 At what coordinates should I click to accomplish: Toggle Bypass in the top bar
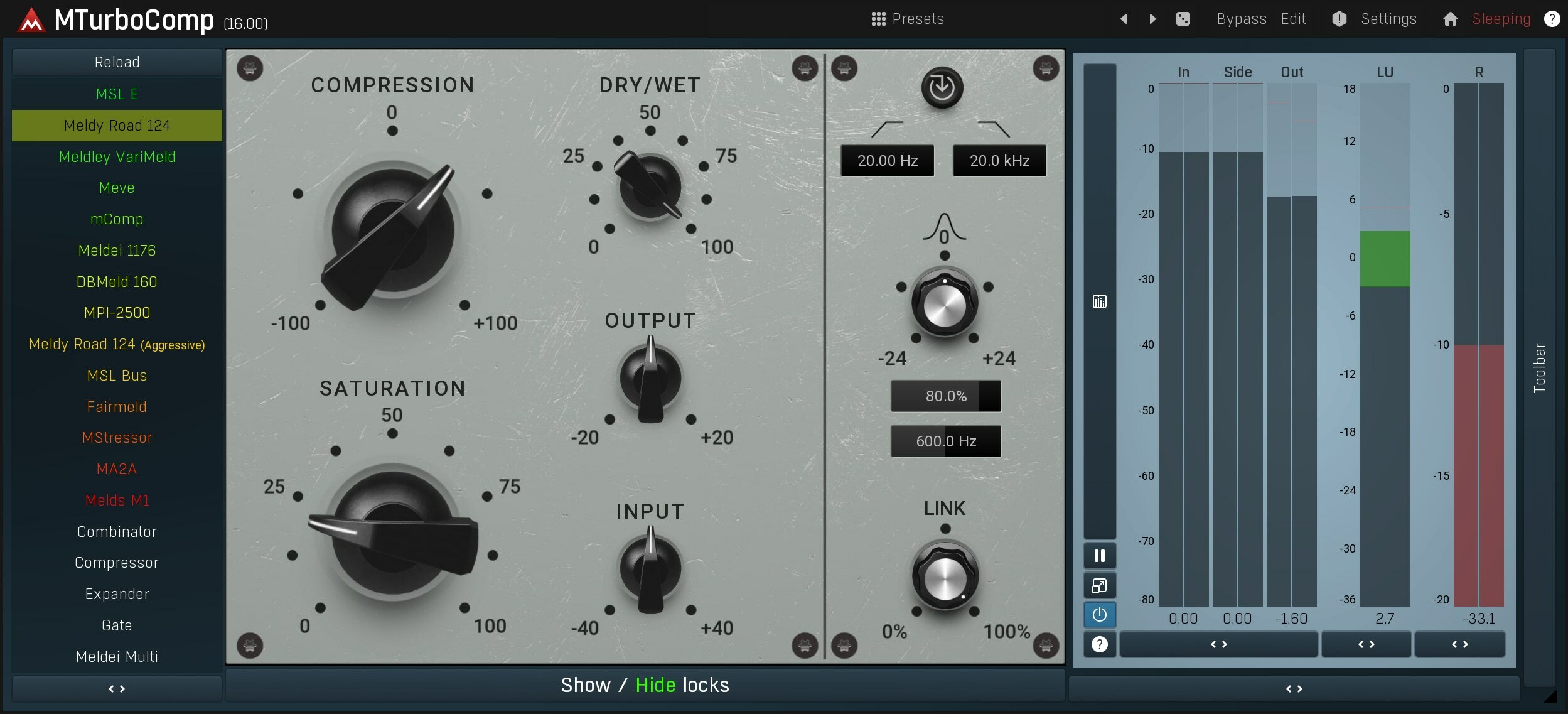(1241, 19)
